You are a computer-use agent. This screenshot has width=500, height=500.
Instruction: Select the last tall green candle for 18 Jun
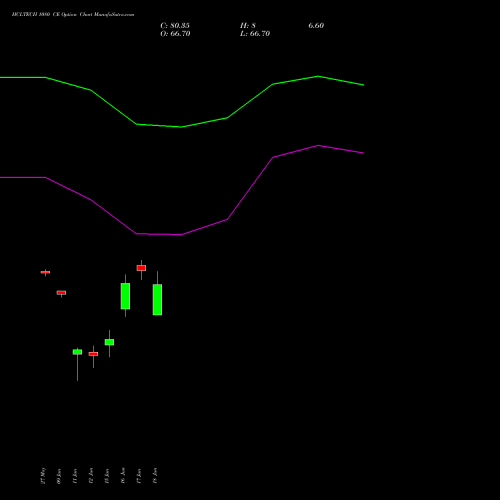click(157, 300)
